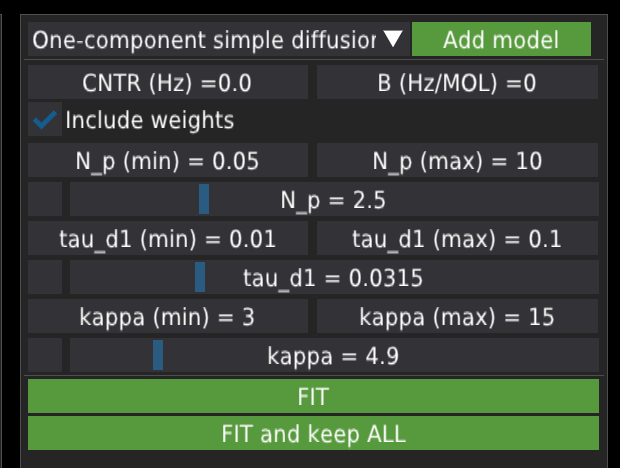The height and width of the screenshot is (468, 620).
Task: Click the kappa = 4.9 slider handle
Action: [x=158, y=355]
